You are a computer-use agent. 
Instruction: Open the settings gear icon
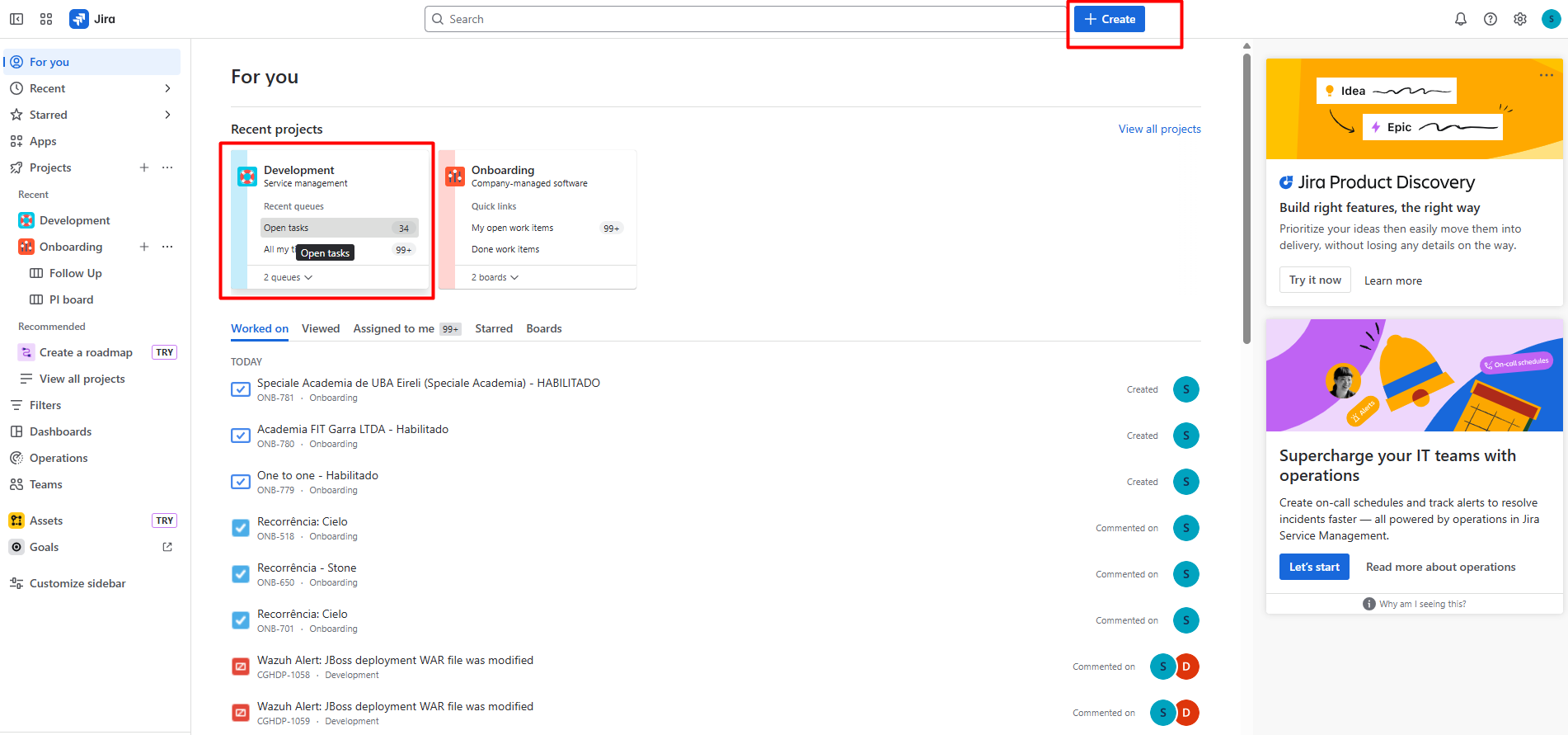pos(1520,19)
